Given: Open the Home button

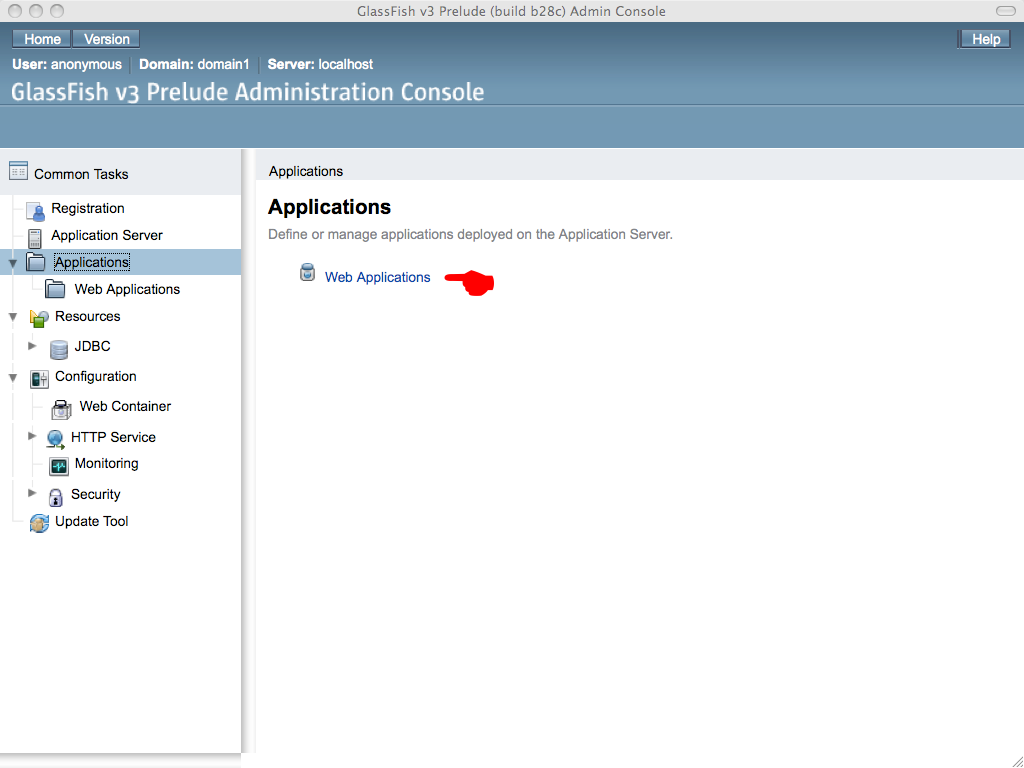Looking at the screenshot, I should click(42, 39).
